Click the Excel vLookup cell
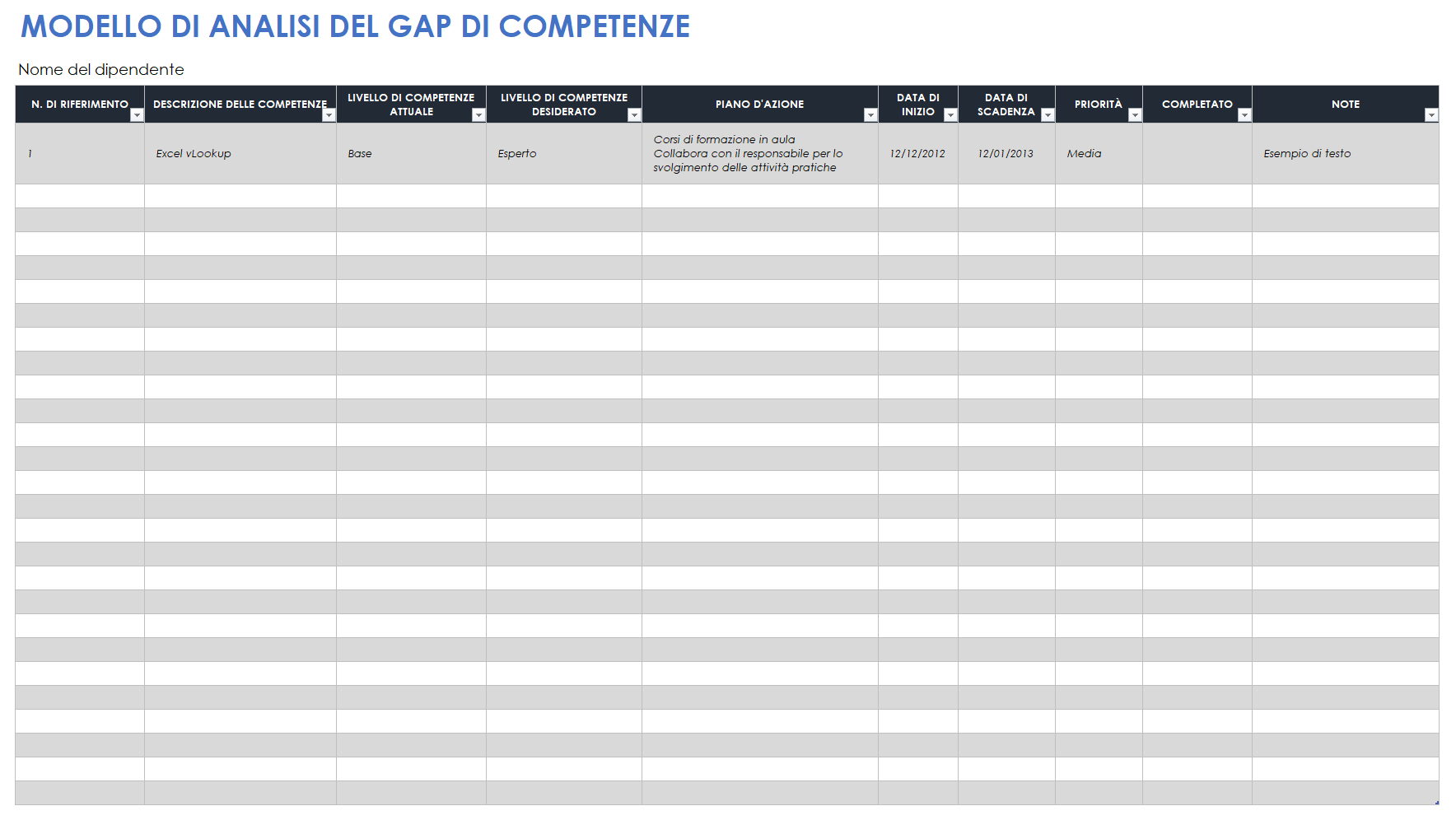Image resolution: width=1456 pixels, height=820 pixels. tap(240, 153)
